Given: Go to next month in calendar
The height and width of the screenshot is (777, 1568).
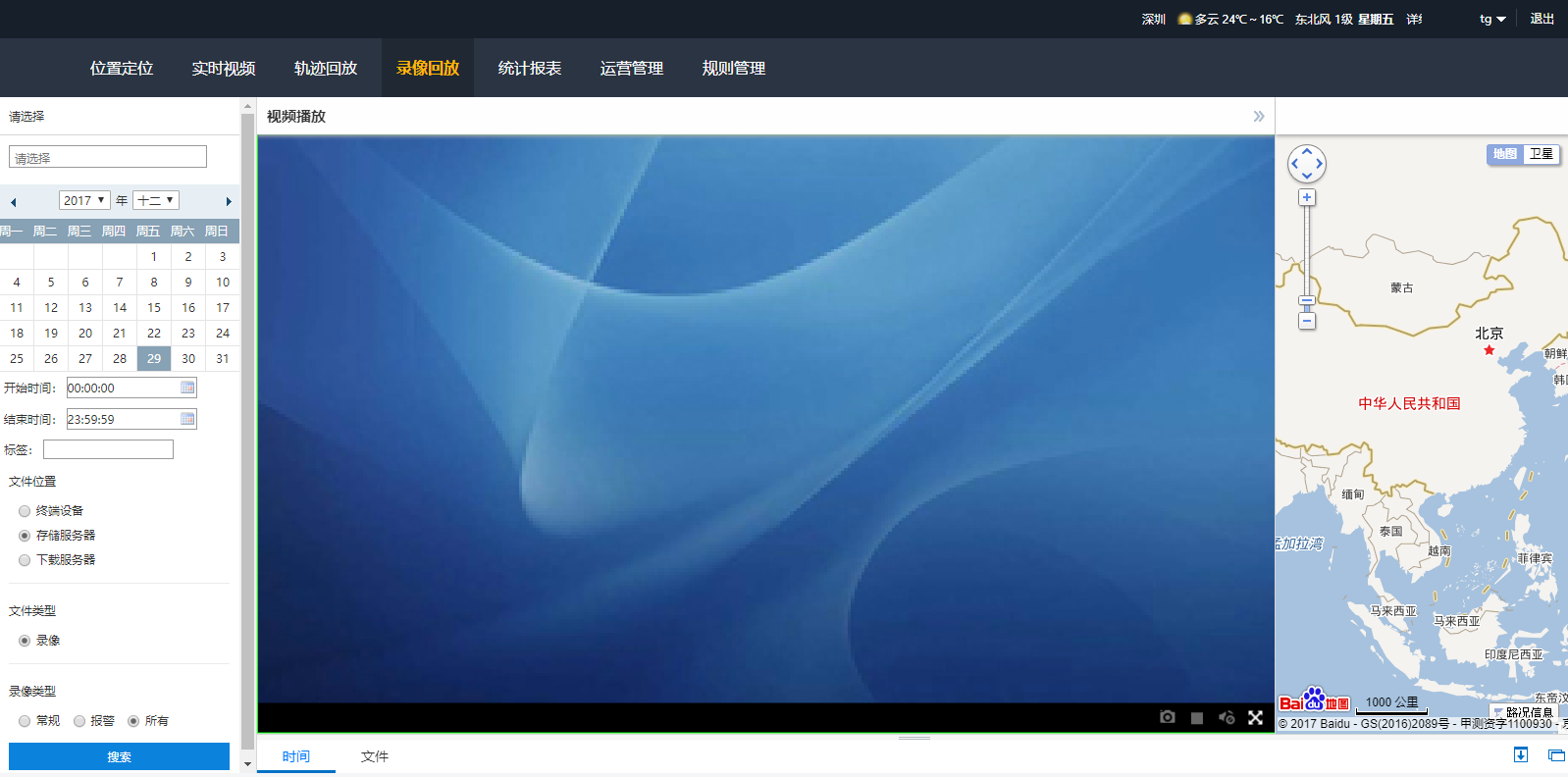Looking at the screenshot, I should click(x=229, y=202).
